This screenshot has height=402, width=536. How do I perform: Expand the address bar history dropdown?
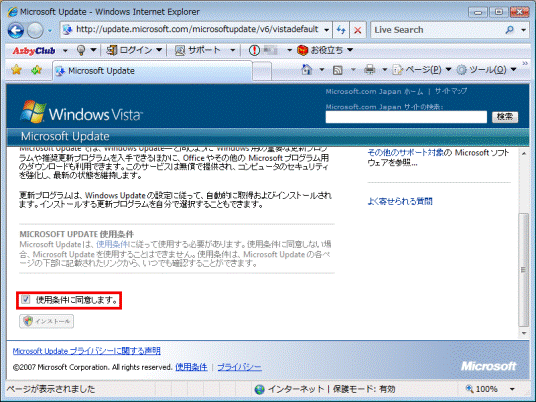click(x=326, y=30)
